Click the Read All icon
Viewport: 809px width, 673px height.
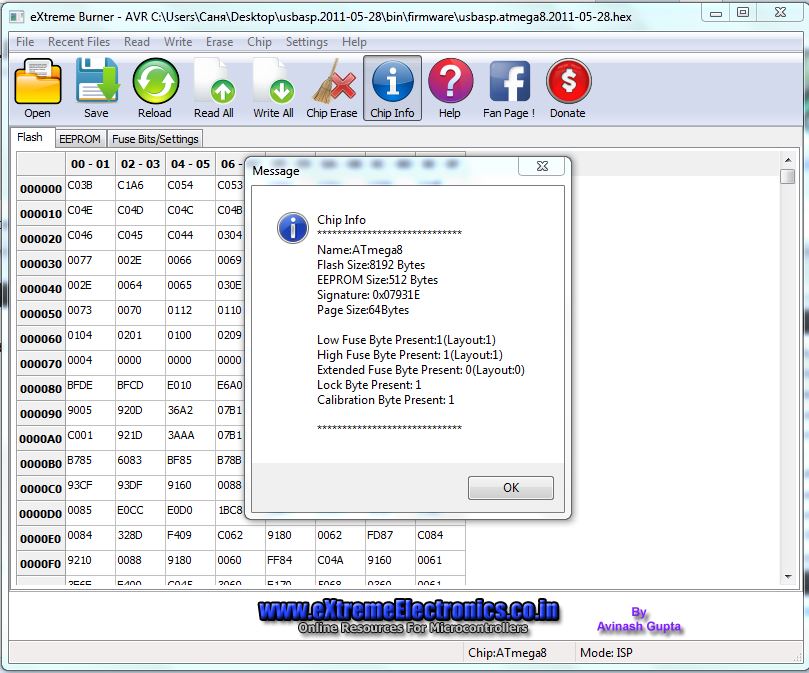[x=214, y=88]
